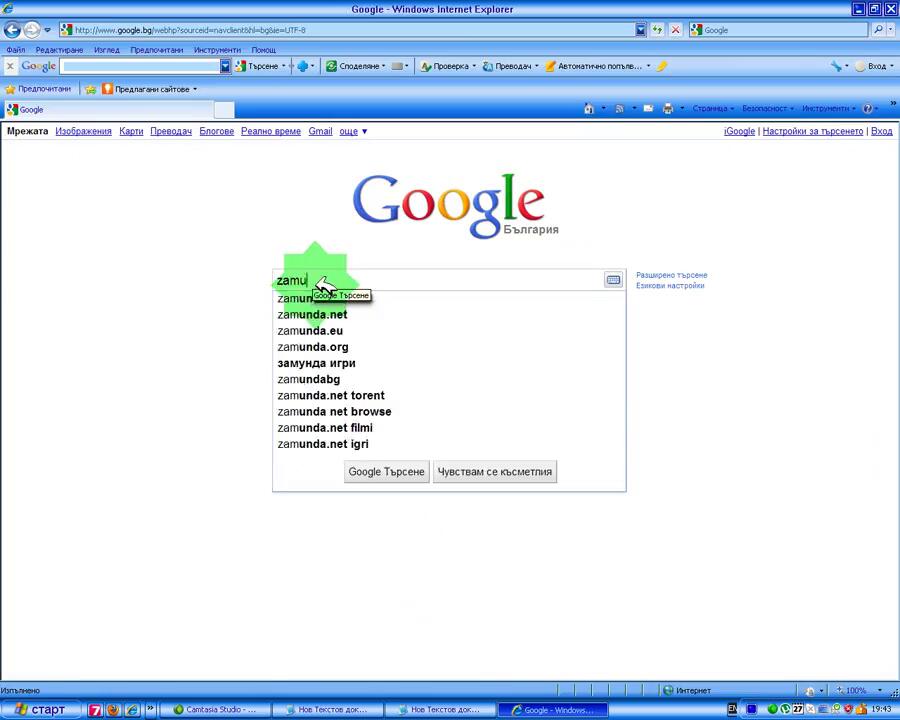Click the Print icon in command bar
900x720 pixels.
tap(667, 109)
